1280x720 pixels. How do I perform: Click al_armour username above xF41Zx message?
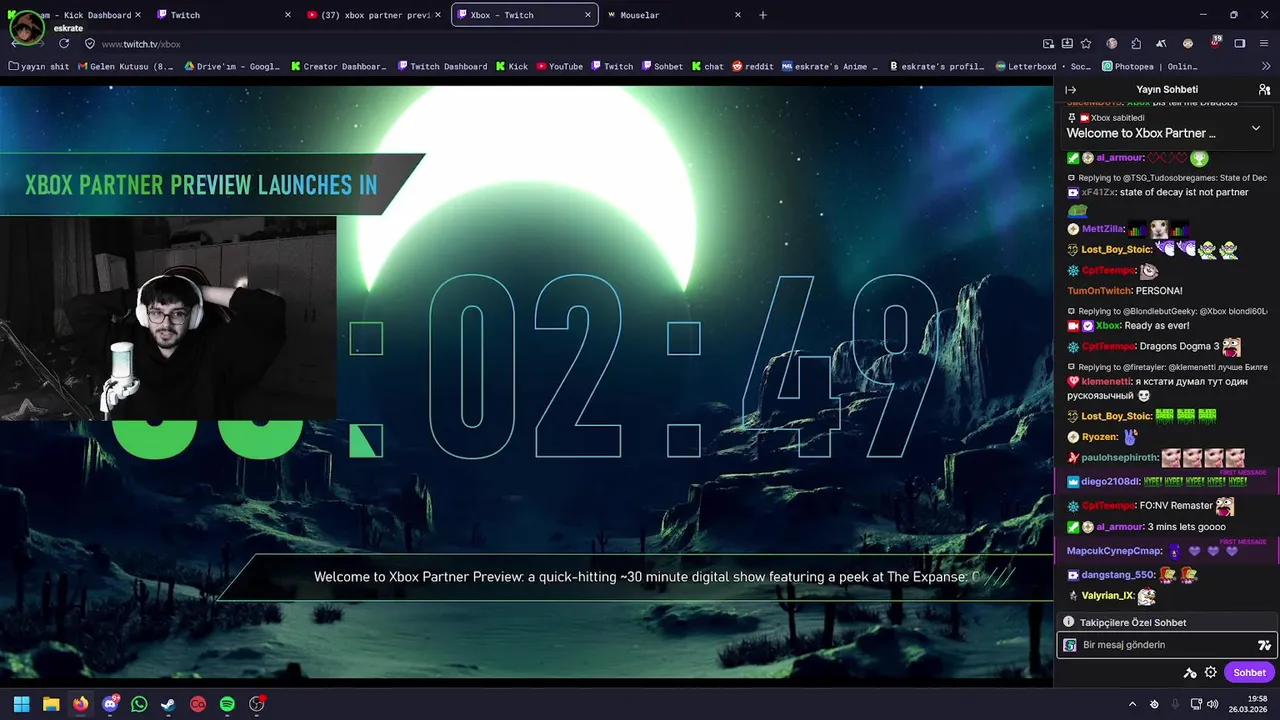[x=1119, y=158]
